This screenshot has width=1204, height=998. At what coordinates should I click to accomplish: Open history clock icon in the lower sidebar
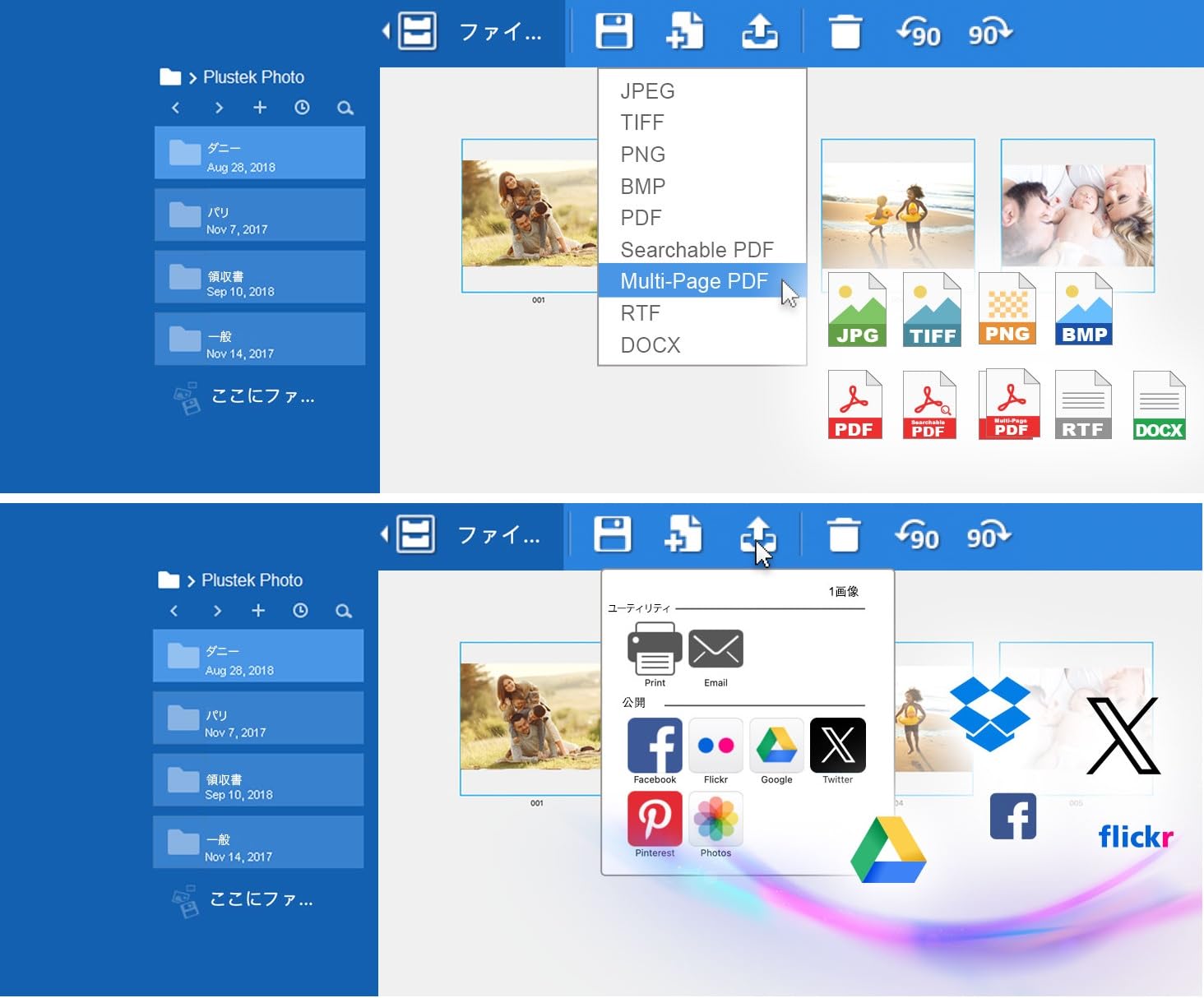pyautogui.click(x=300, y=611)
